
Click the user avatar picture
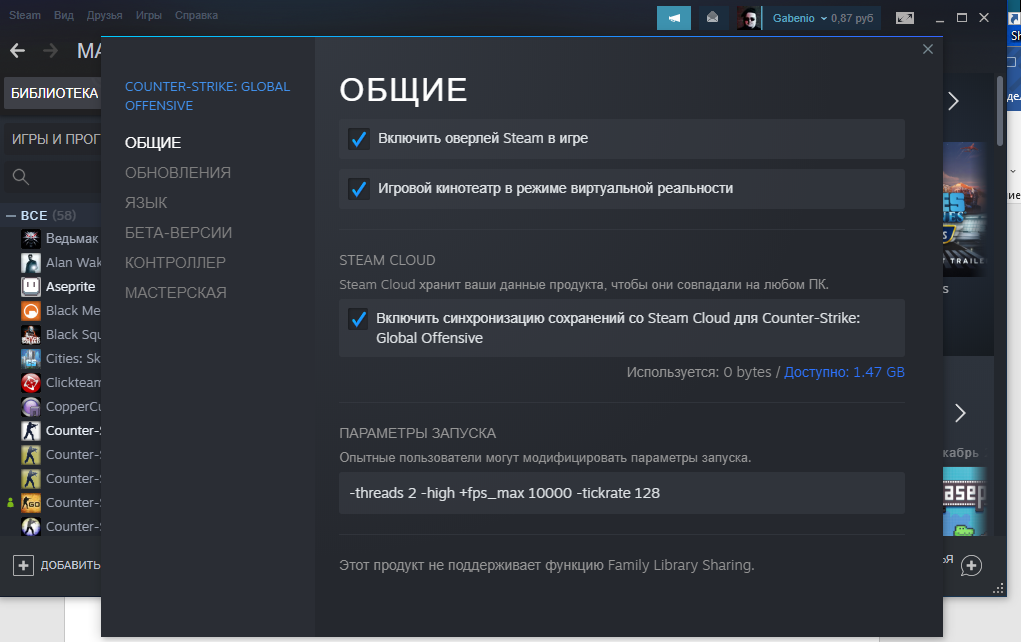(748, 18)
